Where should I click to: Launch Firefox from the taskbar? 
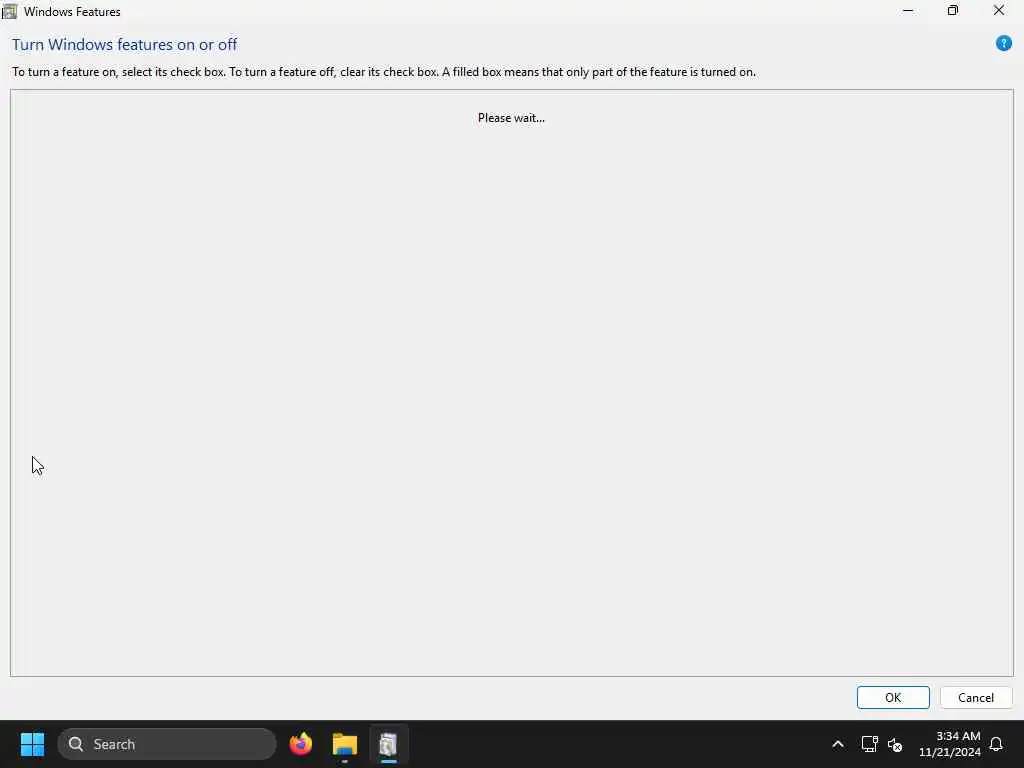[300, 744]
